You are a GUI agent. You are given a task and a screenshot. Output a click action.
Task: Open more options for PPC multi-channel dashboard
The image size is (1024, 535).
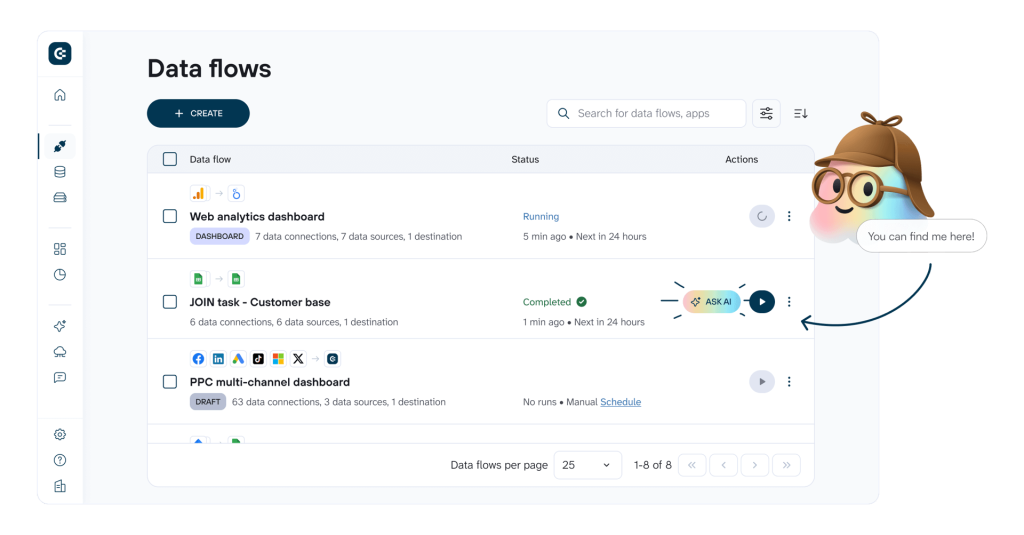[x=789, y=382]
